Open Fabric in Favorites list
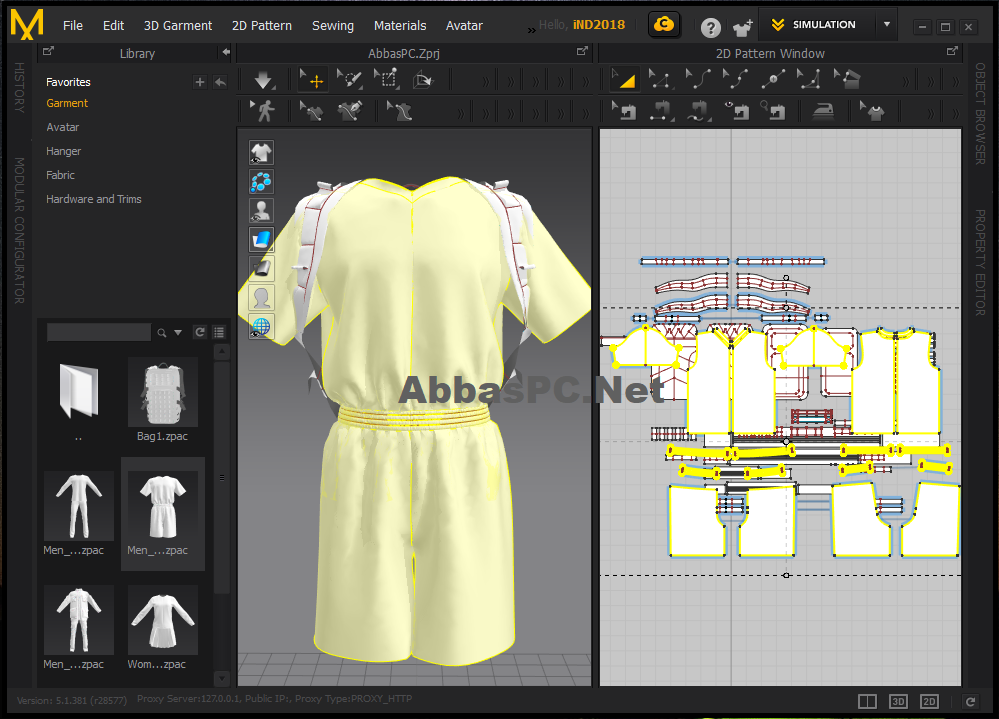Image resolution: width=999 pixels, height=719 pixels. pos(60,175)
